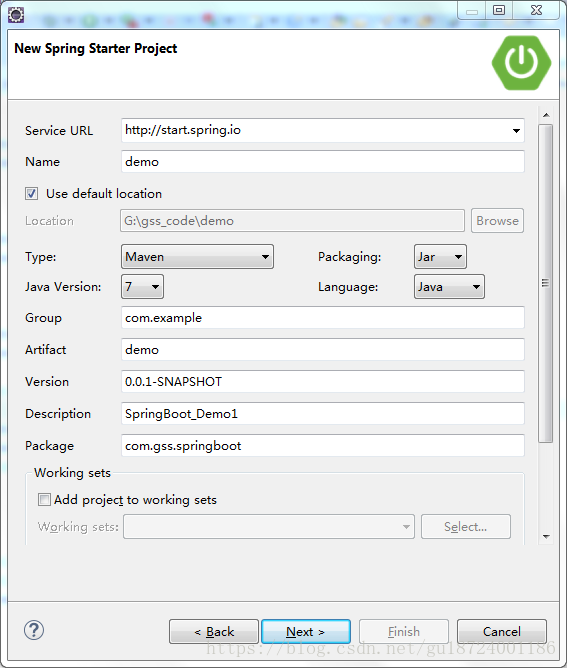
Task: Click the vertical scrollbar thumb
Action: click(545, 283)
